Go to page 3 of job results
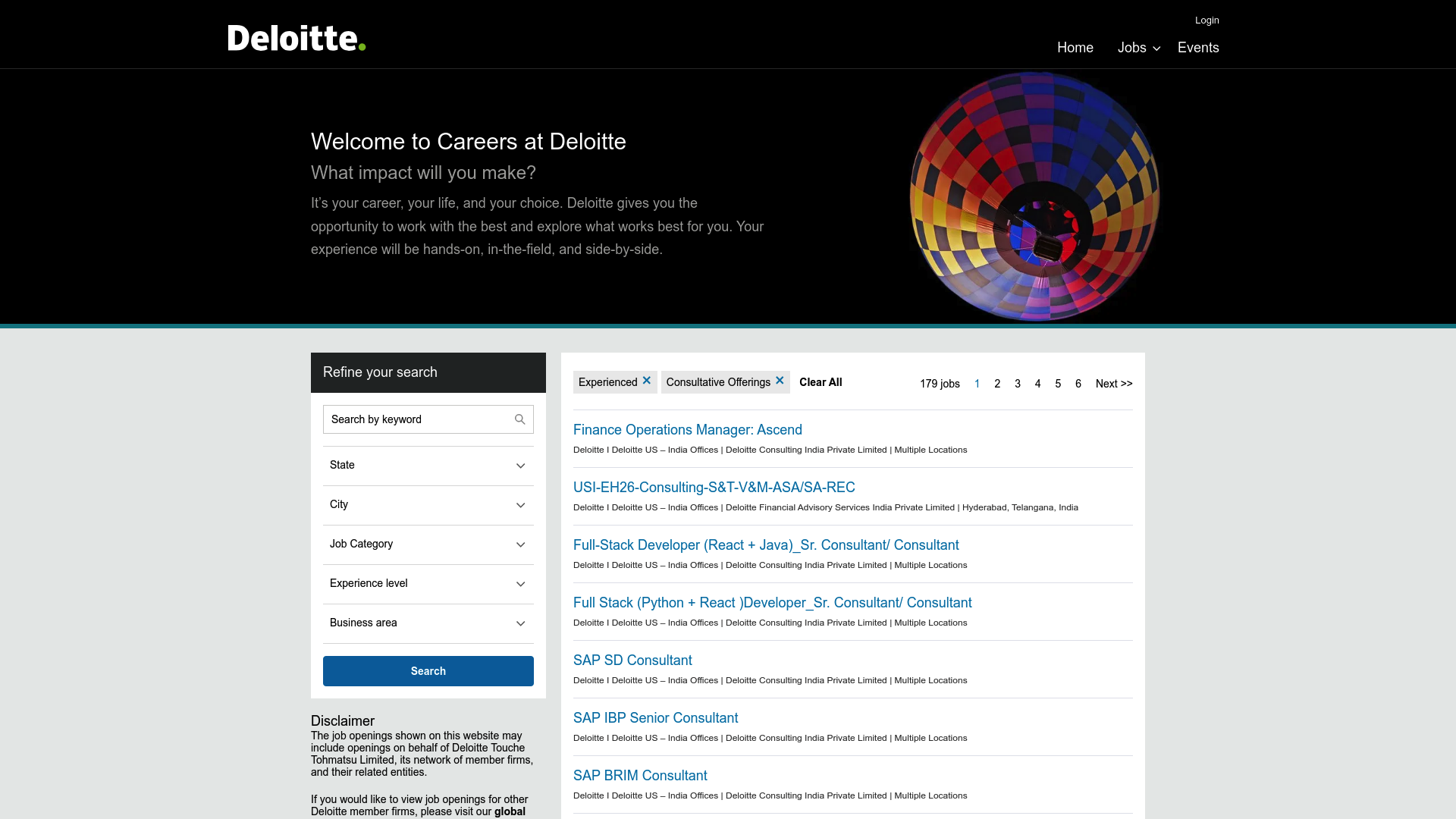The width and height of the screenshot is (1456, 819). [1017, 384]
